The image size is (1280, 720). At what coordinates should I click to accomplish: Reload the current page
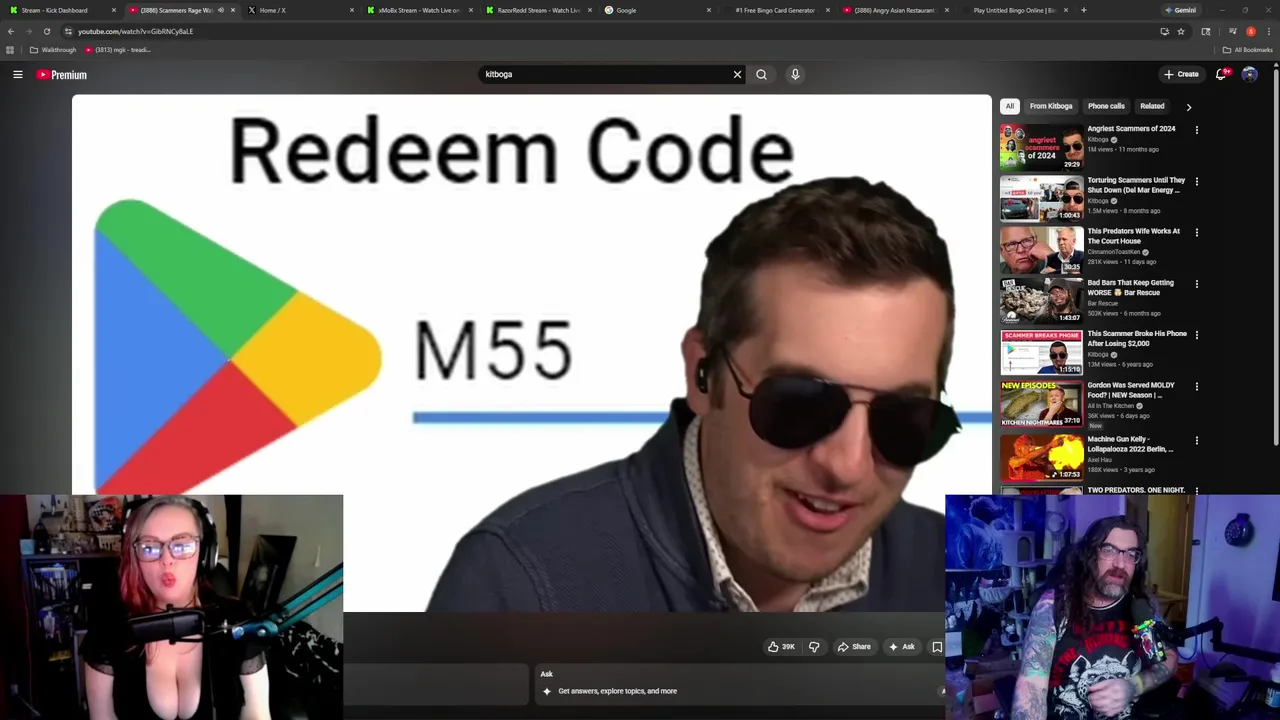click(46, 31)
